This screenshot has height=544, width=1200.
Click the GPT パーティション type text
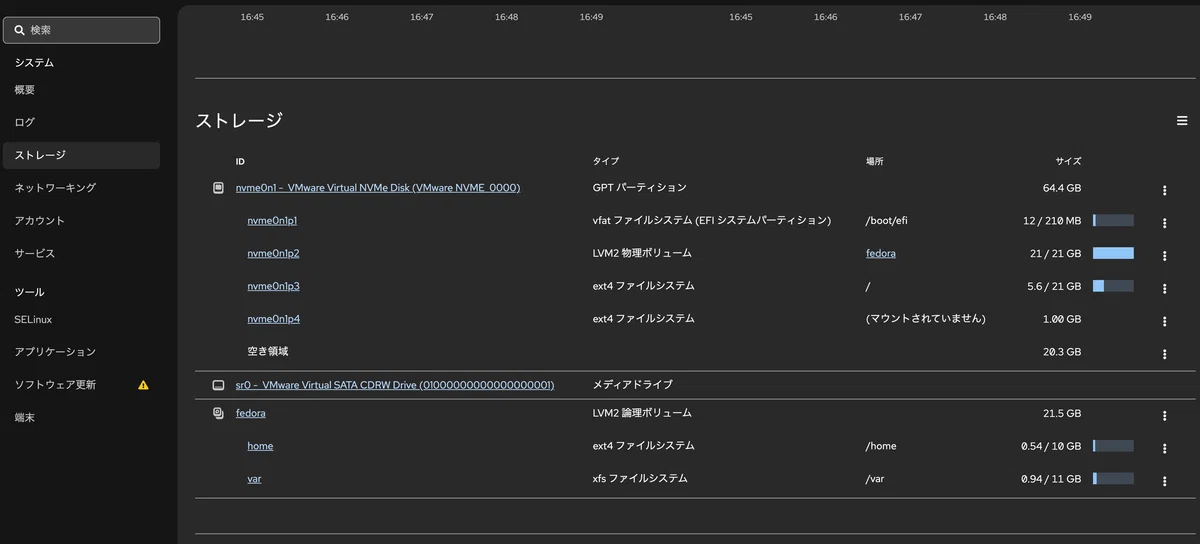[x=640, y=188]
